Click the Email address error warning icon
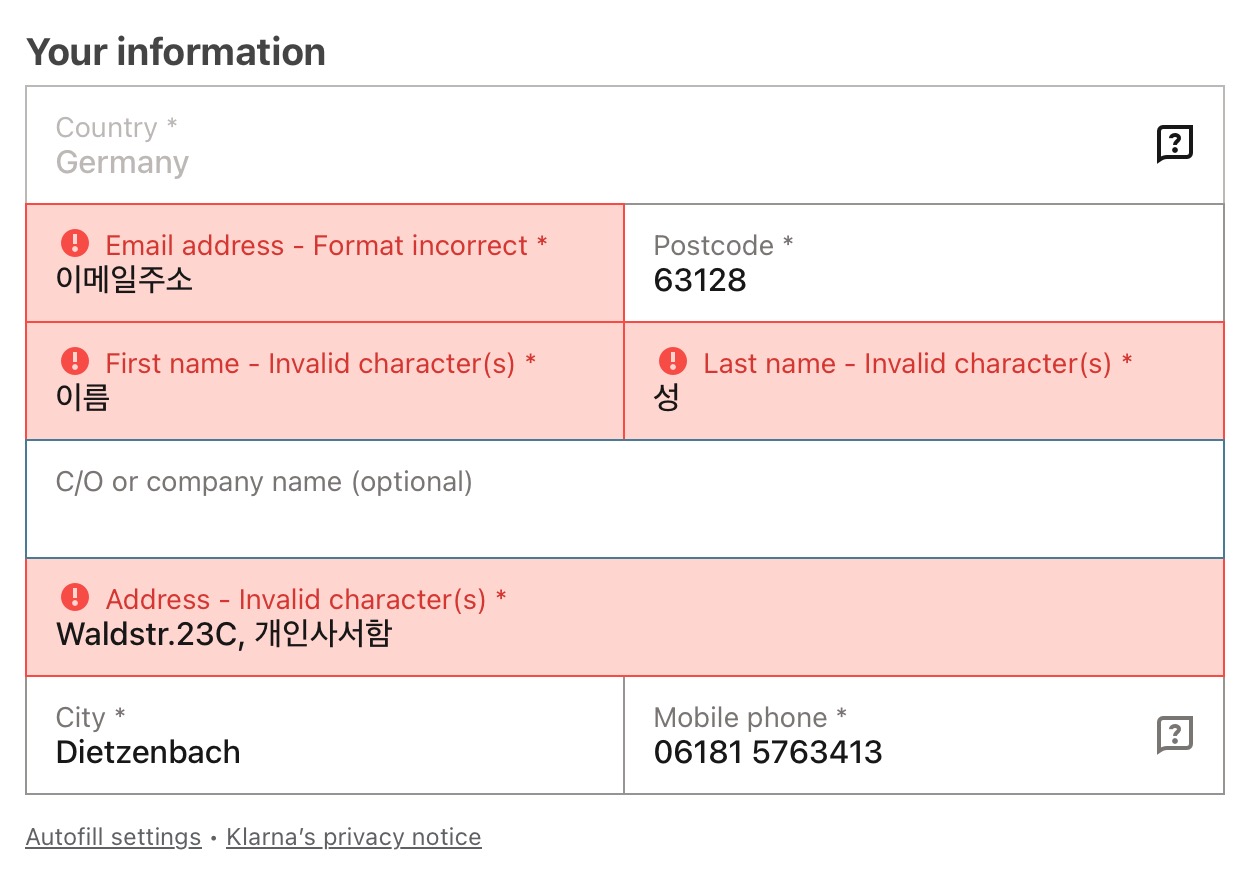Screen dimensions: 1239x874 75,243
